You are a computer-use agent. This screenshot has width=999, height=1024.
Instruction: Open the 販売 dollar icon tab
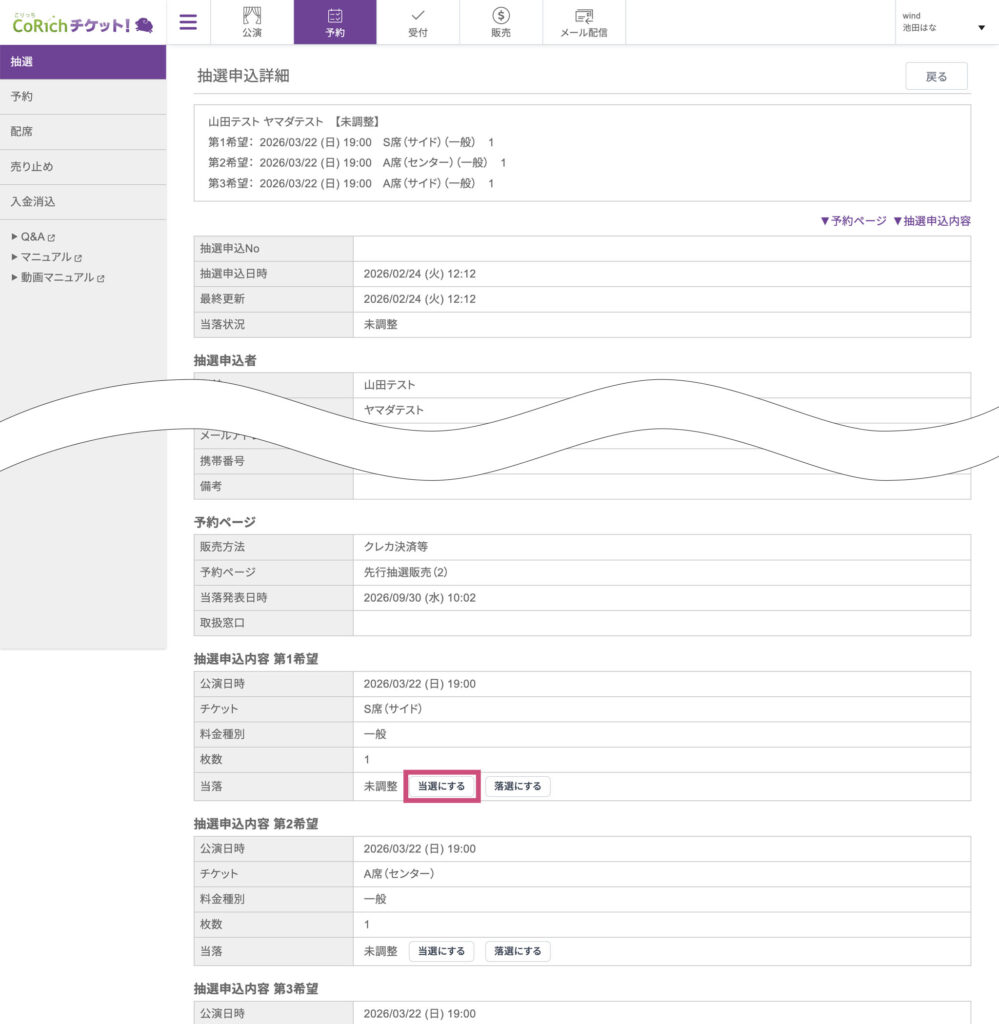(x=501, y=22)
